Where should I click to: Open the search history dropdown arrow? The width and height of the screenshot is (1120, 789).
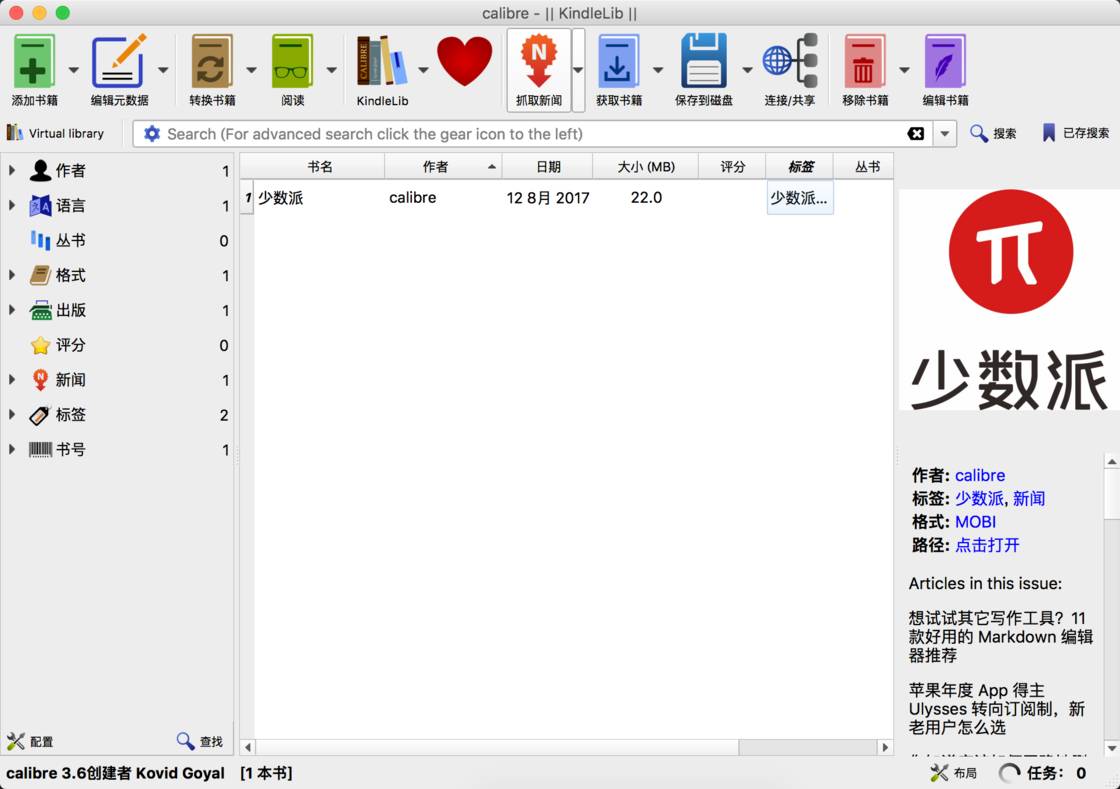click(945, 134)
